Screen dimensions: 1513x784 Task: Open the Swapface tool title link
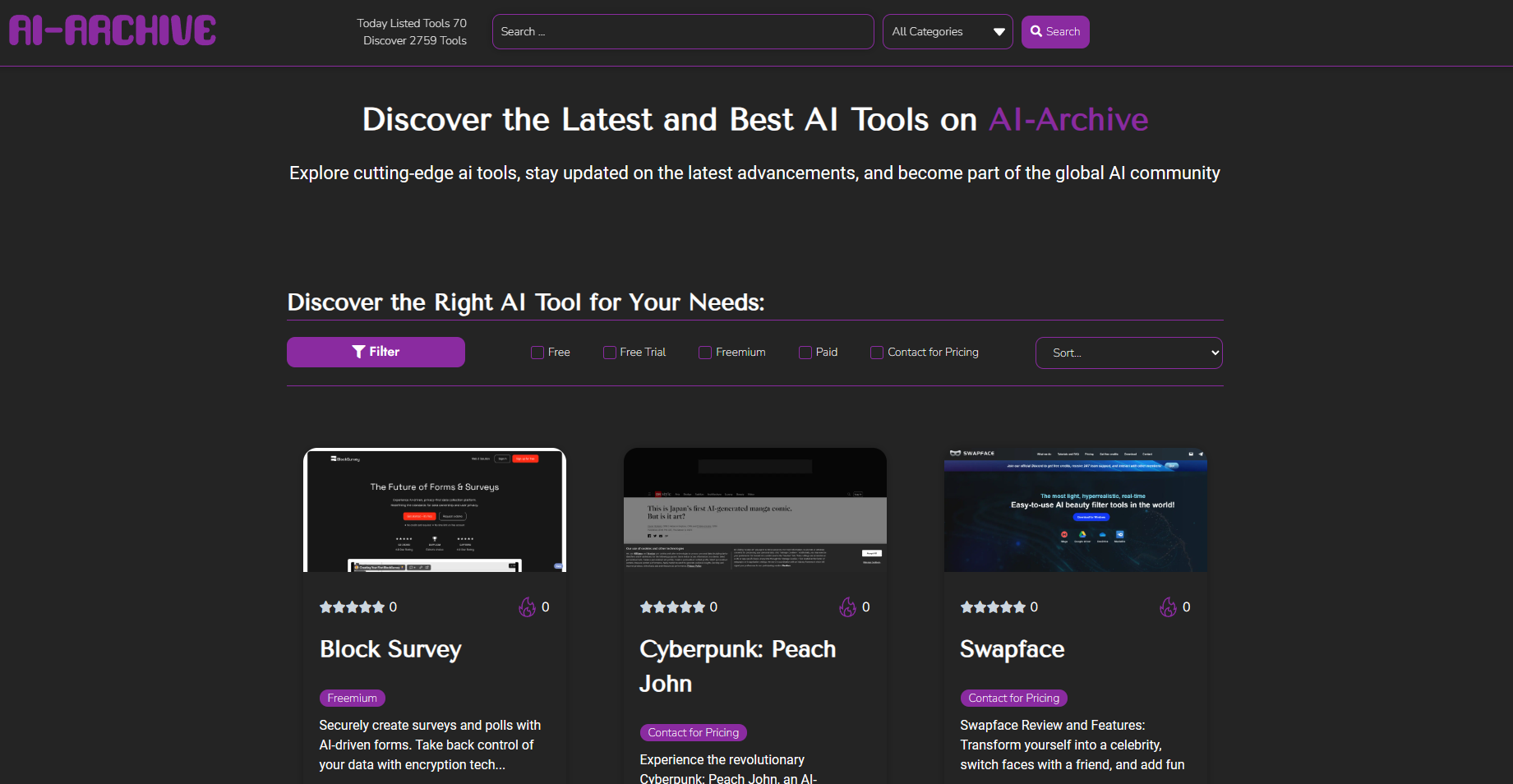coord(1012,649)
